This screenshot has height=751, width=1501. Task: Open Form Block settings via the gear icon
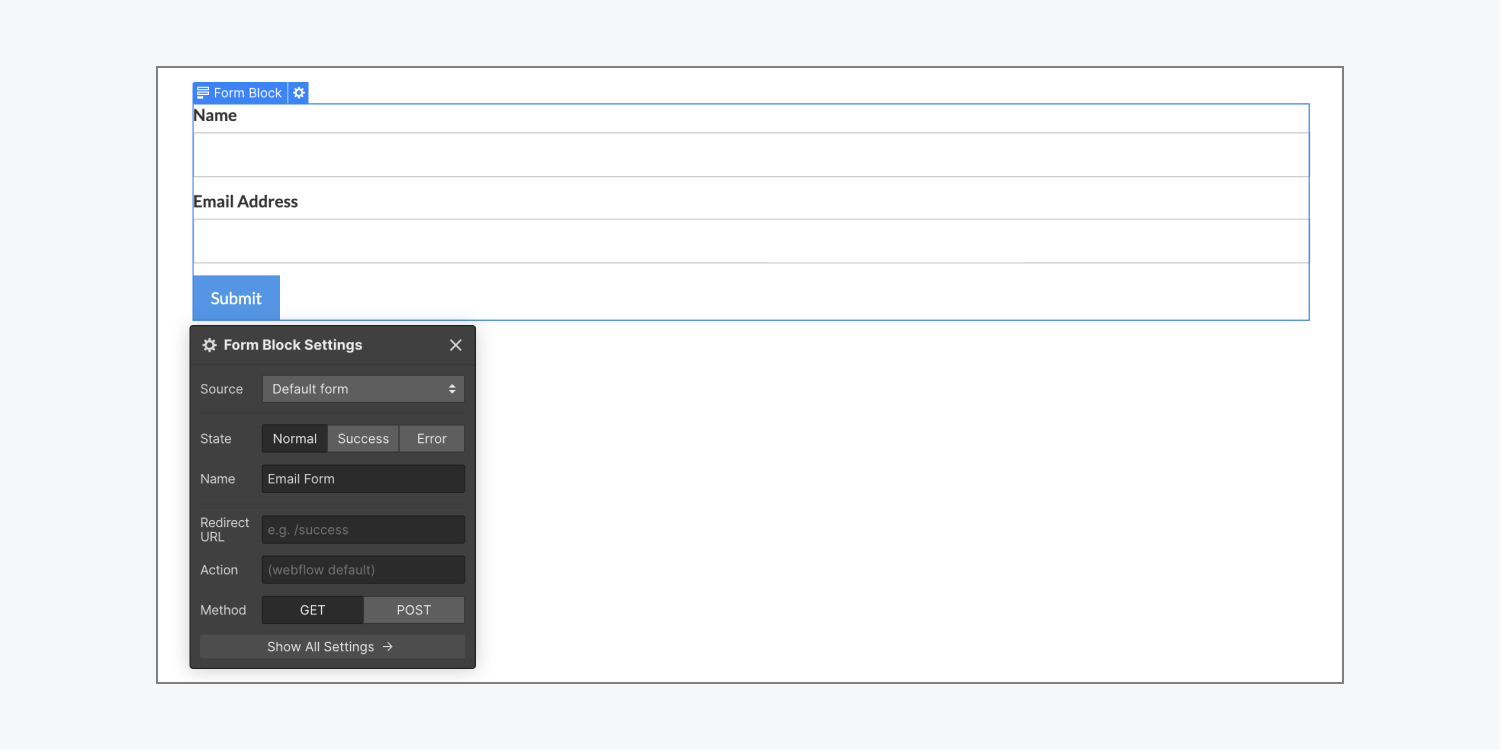[x=299, y=92]
